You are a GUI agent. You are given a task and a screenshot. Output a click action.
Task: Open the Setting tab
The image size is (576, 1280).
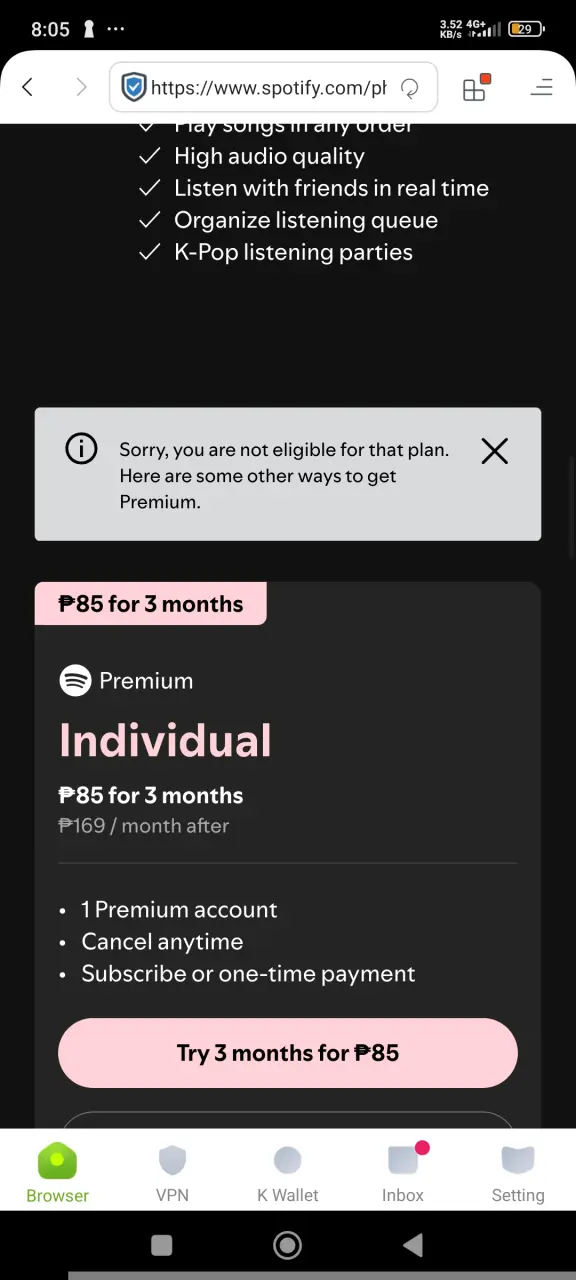coord(518,1173)
